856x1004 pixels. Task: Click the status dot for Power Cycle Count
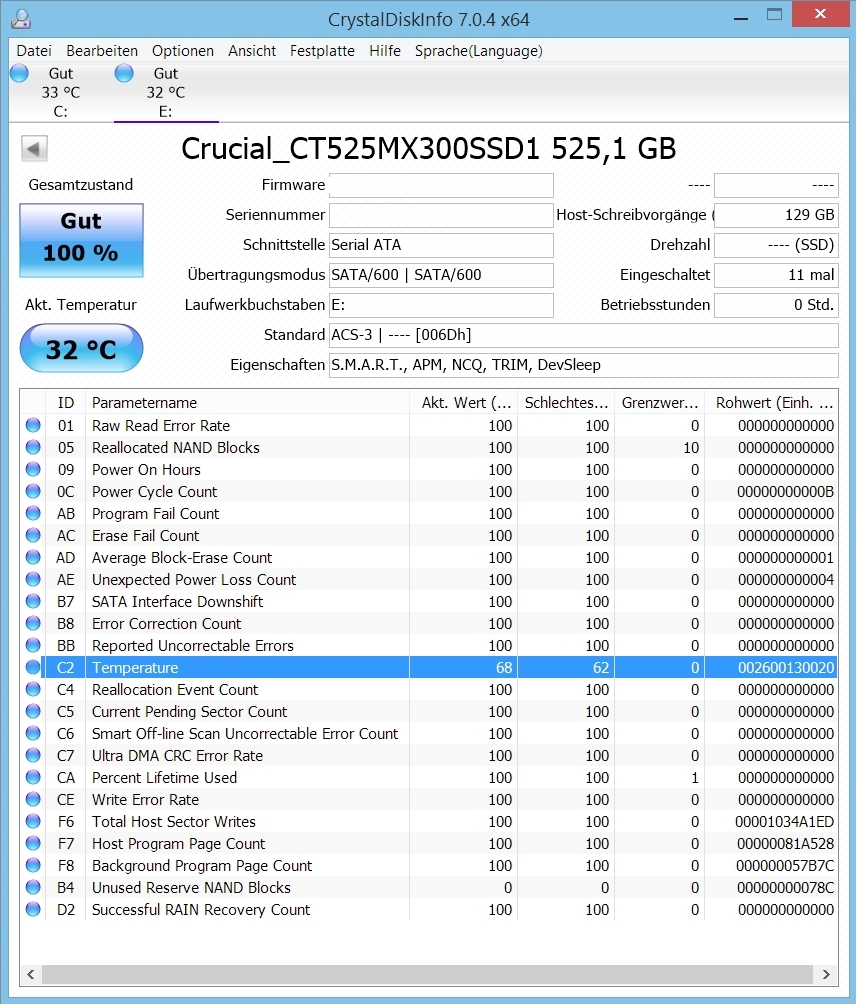coord(33,491)
